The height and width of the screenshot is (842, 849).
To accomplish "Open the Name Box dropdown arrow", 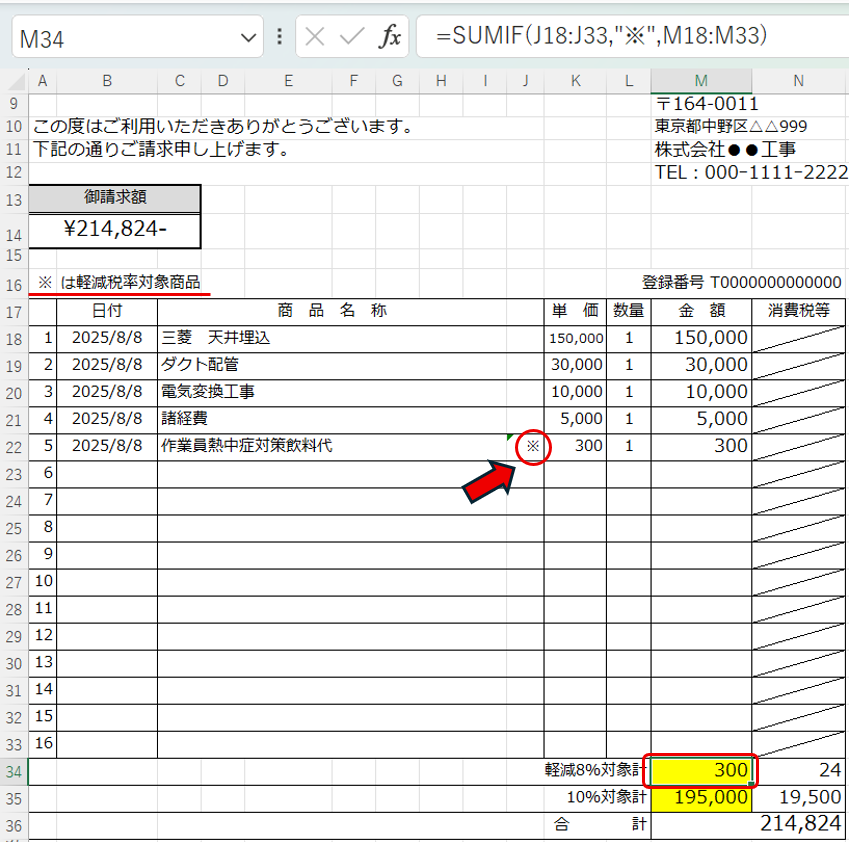I will pyautogui.click(x=248, y=38).
